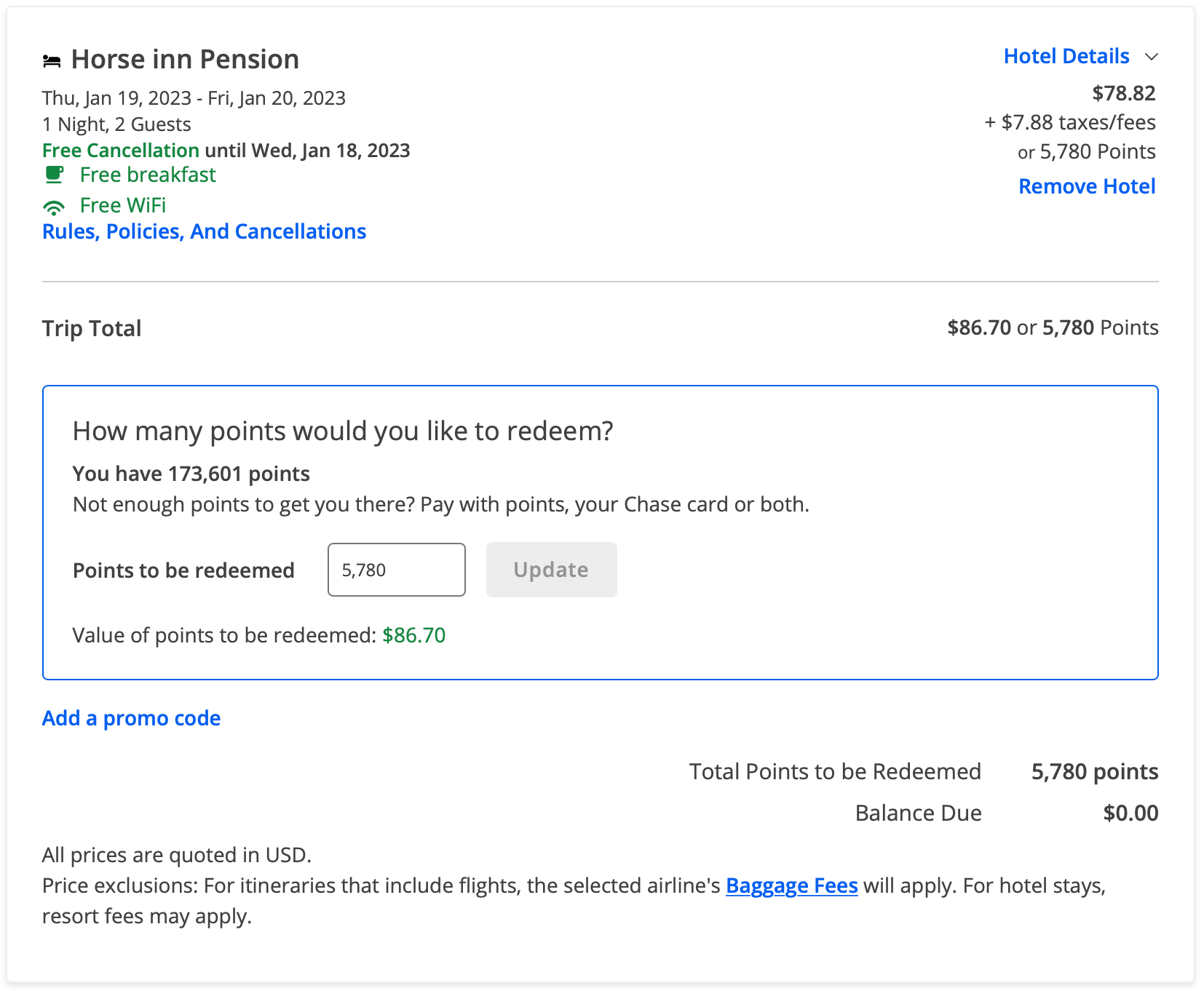This screenshot has width=1204, height=991.
Task: Click the bed icon beside Horse inn Pension
Action: 52,61
